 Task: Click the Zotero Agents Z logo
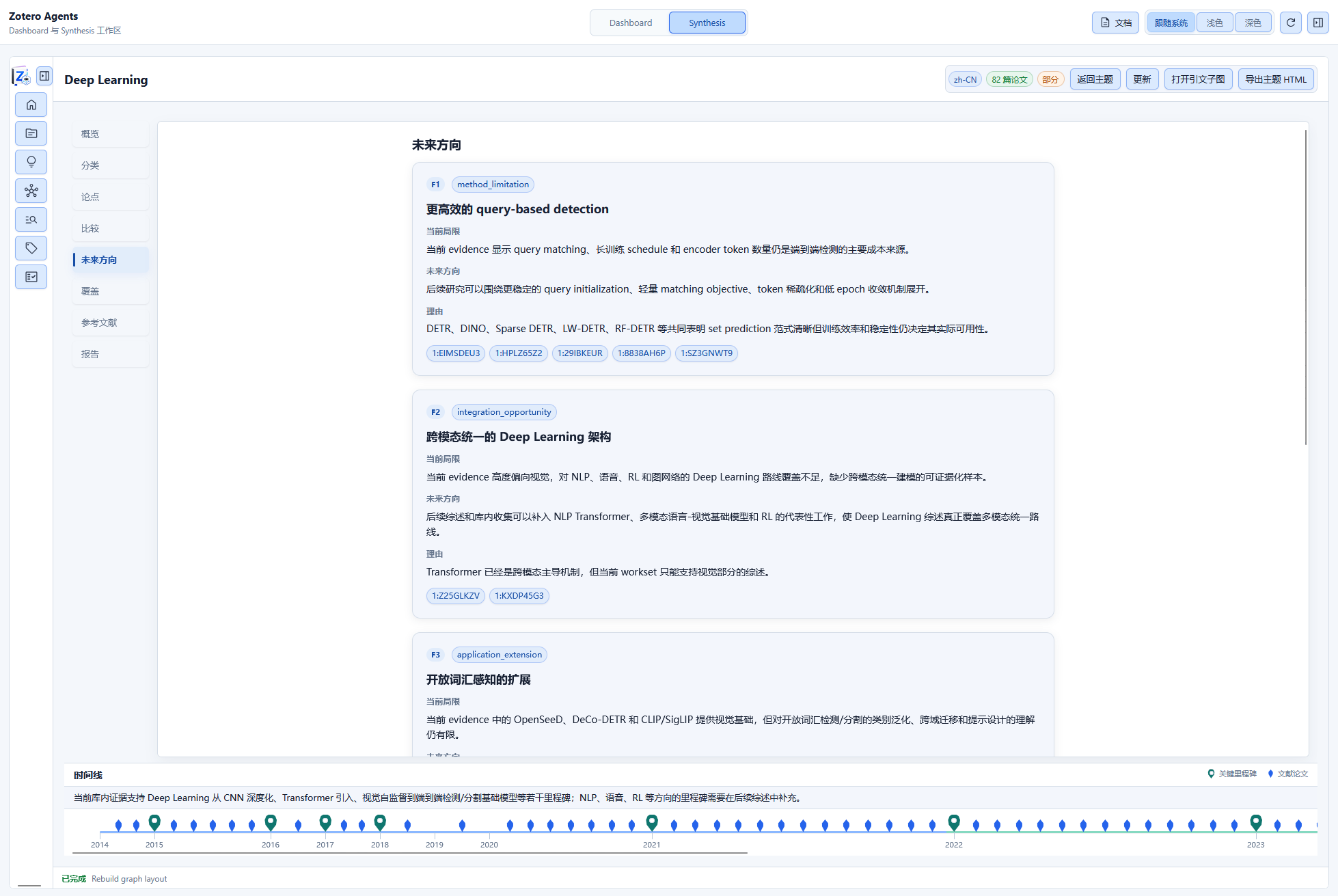21,77
